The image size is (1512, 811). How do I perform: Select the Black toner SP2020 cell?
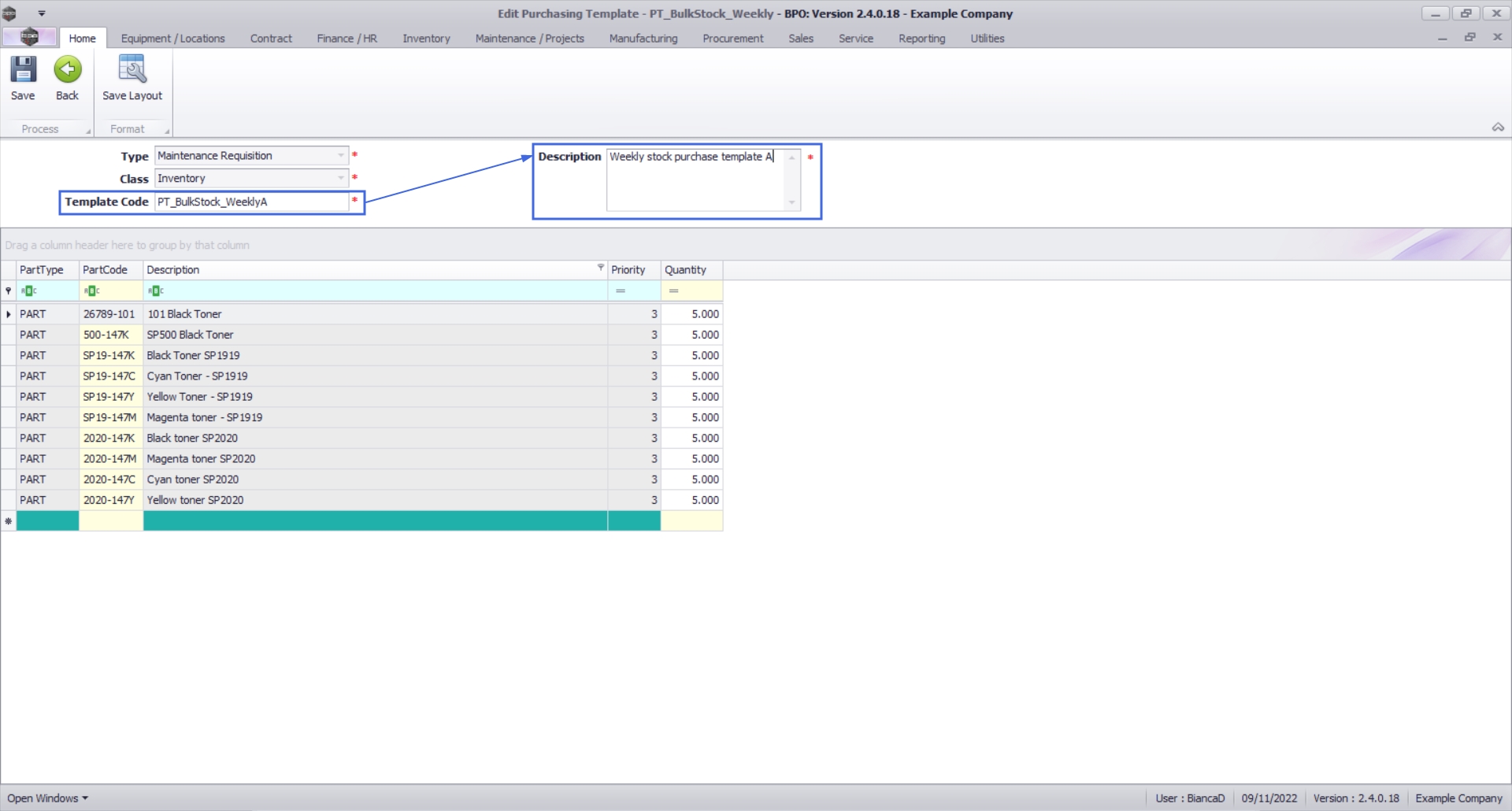point(375,438)
